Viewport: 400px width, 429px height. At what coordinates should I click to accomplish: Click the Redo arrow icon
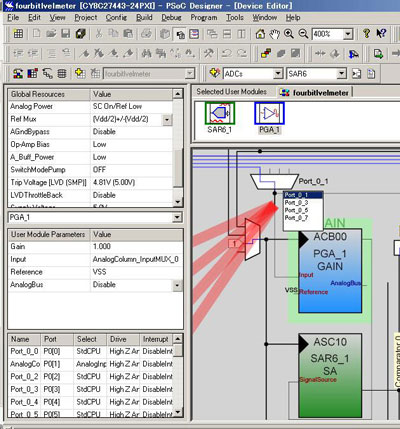pyautogui.click(x=242, y=53)
